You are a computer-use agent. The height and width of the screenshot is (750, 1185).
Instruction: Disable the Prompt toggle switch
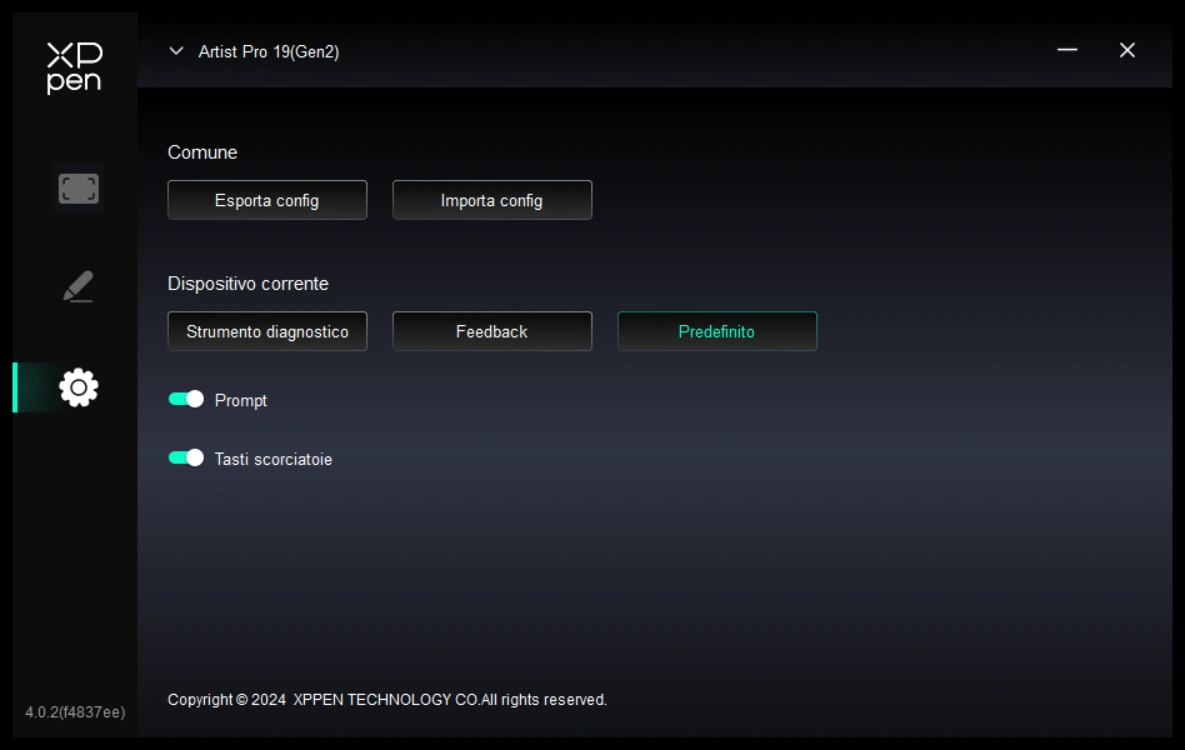pyautogui.click(x=186, y=399)
